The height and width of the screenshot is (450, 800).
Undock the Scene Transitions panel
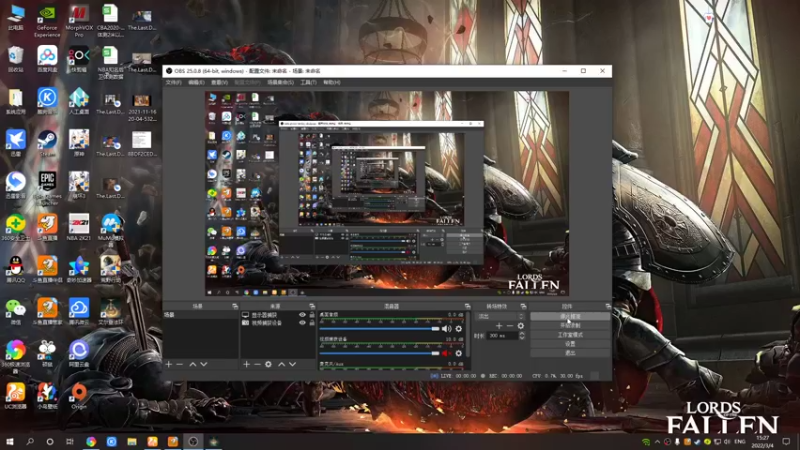click(523, 306)
